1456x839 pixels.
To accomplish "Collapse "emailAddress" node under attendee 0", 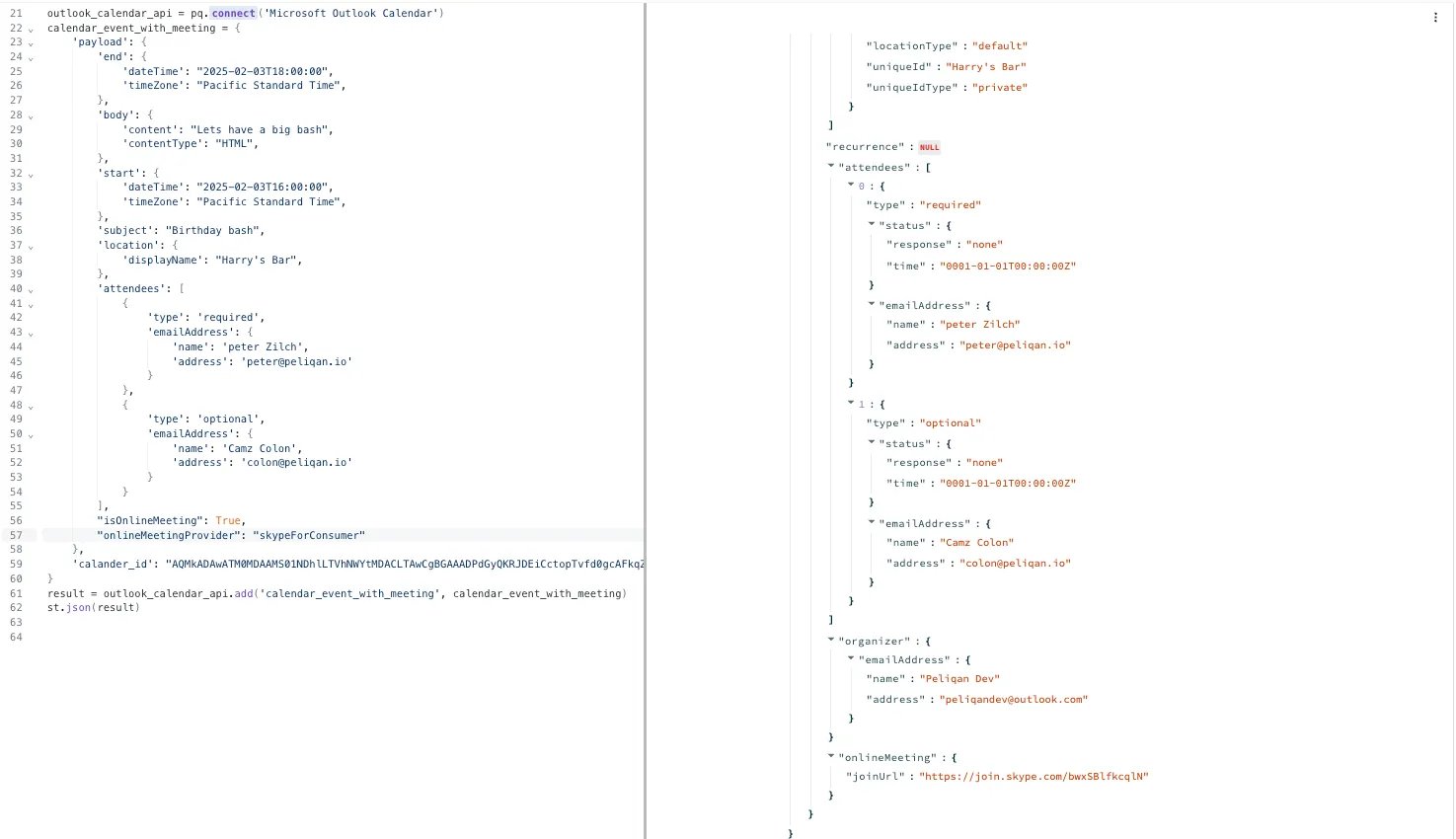I will pos(872,305).
